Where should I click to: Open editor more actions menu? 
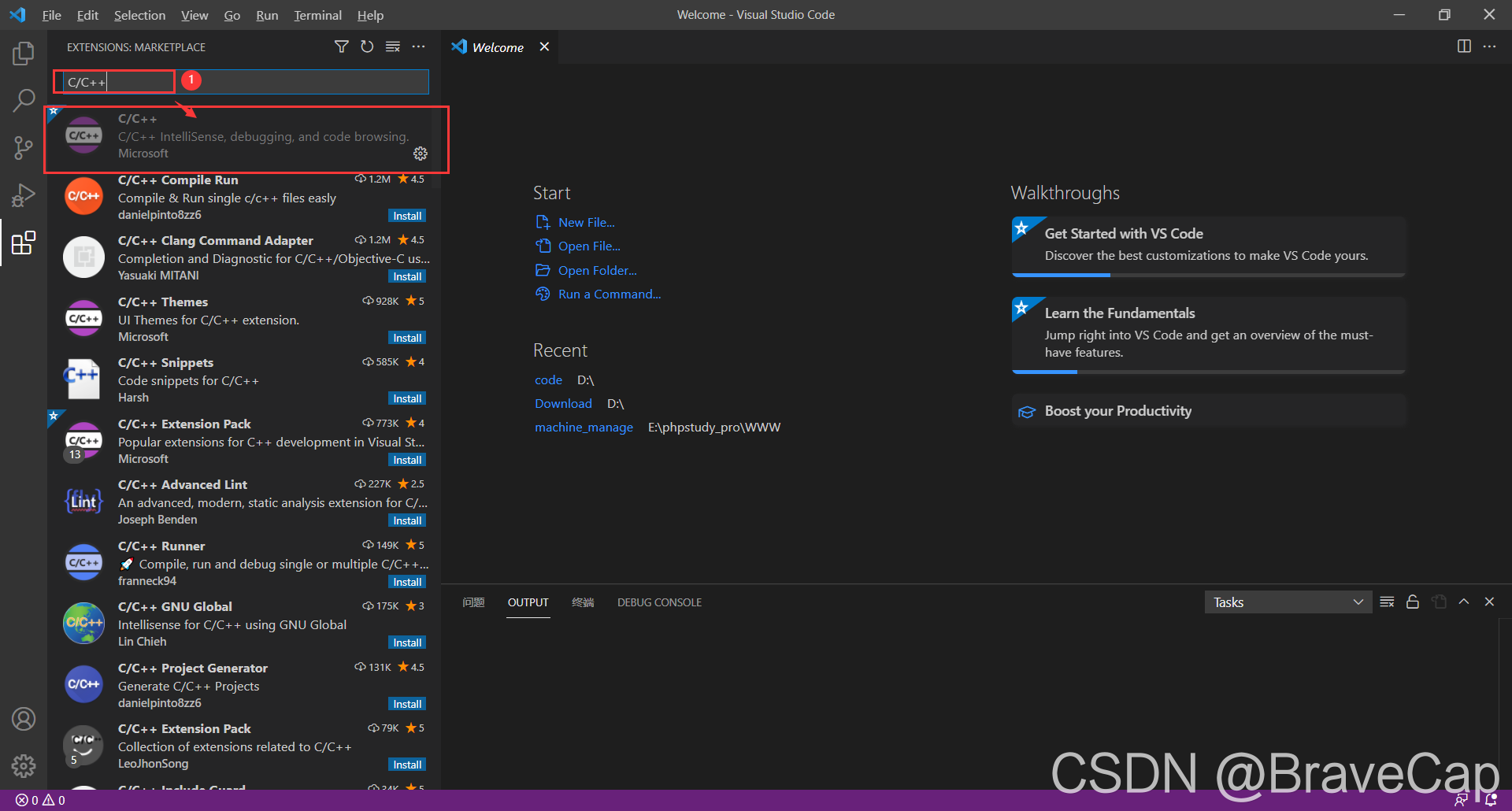[x=1489, y=46]
